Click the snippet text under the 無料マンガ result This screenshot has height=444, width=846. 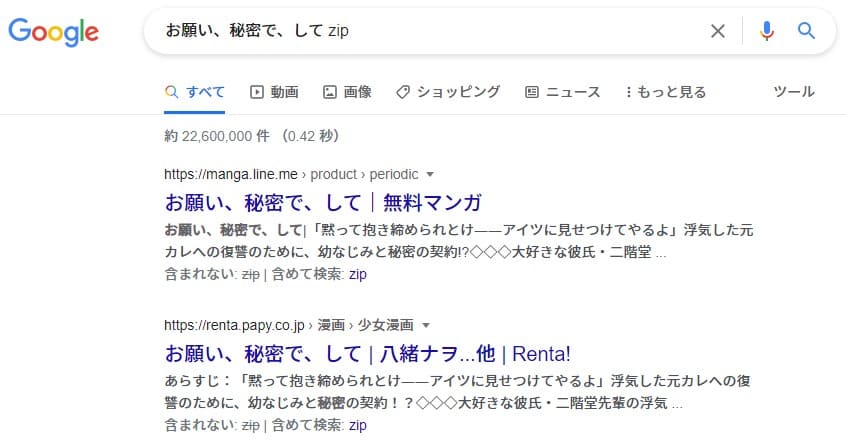click(x=459, y=241)
